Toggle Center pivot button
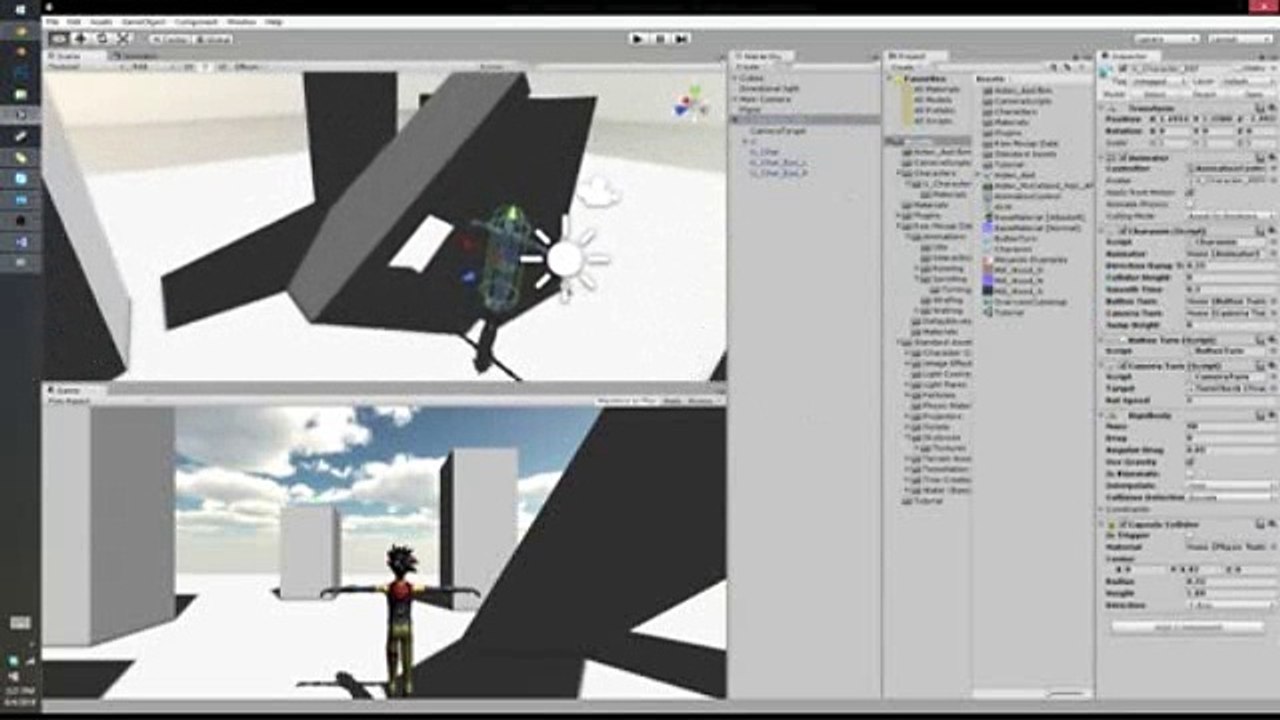The image size is (1280, 720). pos(169,39)
